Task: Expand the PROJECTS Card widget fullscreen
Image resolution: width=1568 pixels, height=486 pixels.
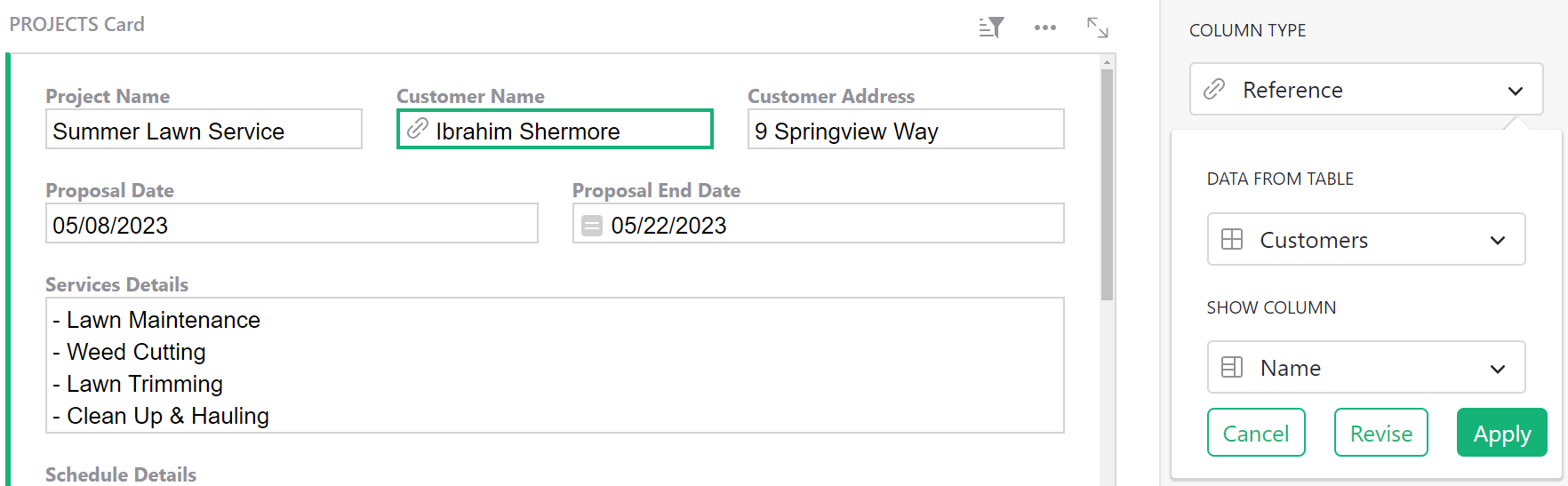Action: (1098, 28)
